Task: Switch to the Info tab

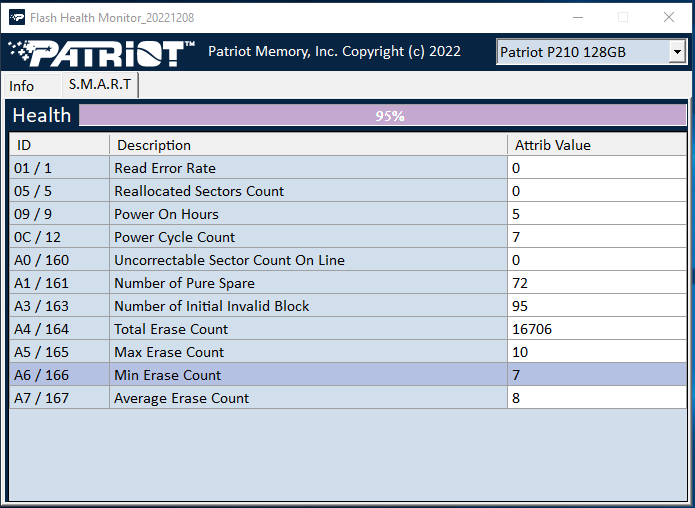Action: 22,86
